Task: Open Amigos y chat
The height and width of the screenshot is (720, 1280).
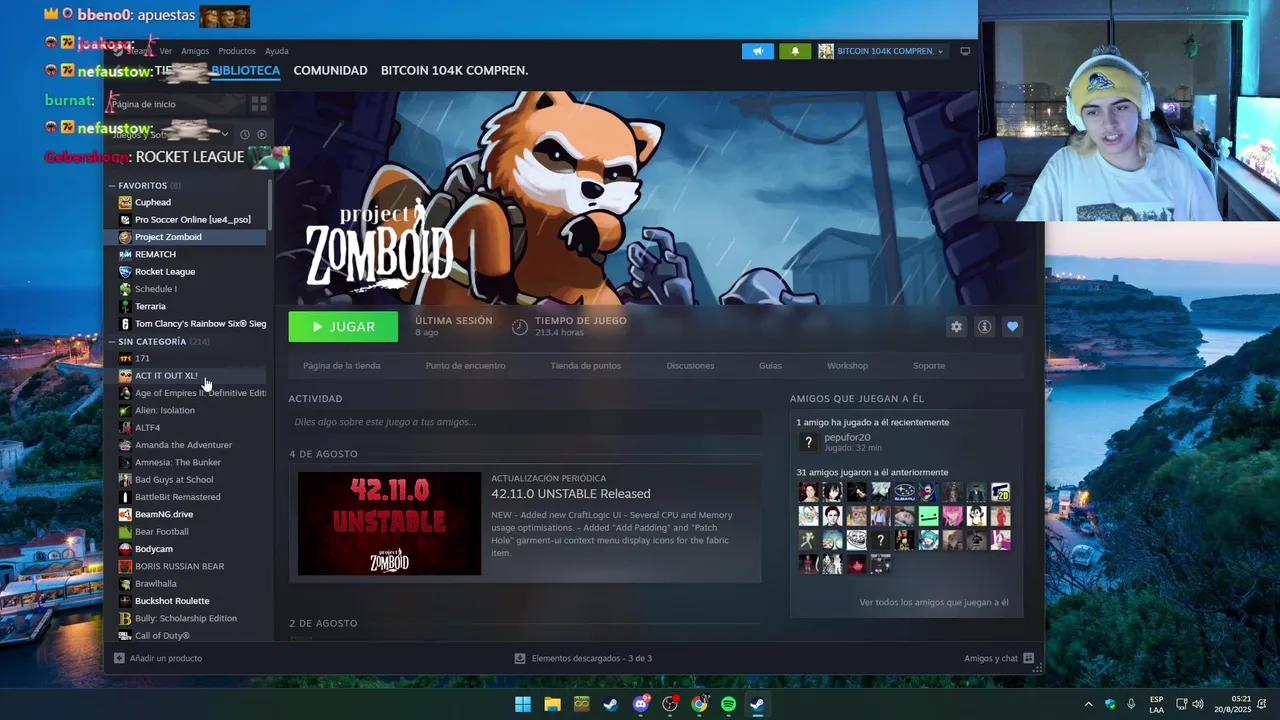Action: coord(999,658)
